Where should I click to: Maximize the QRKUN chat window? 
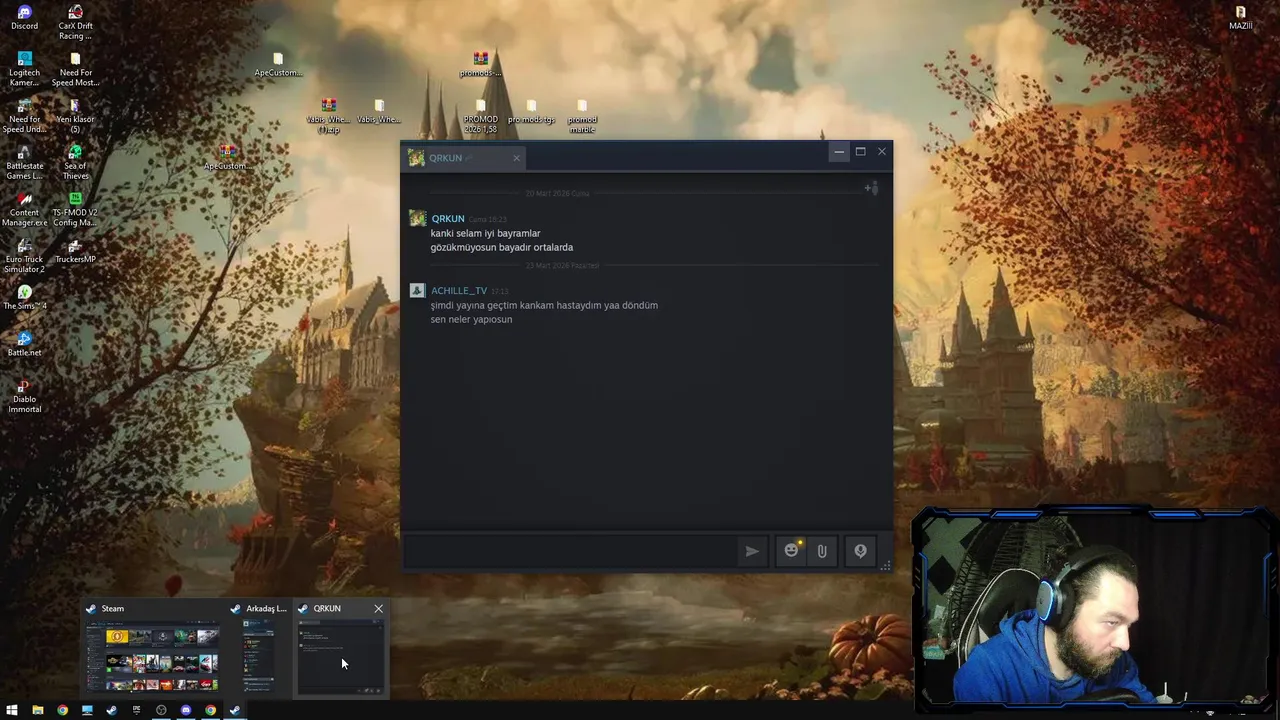click(860, 152)
